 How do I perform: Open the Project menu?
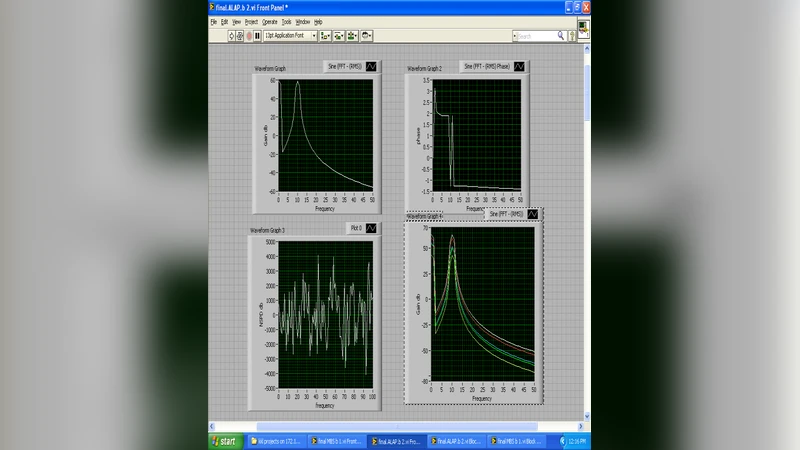[251, 21]
